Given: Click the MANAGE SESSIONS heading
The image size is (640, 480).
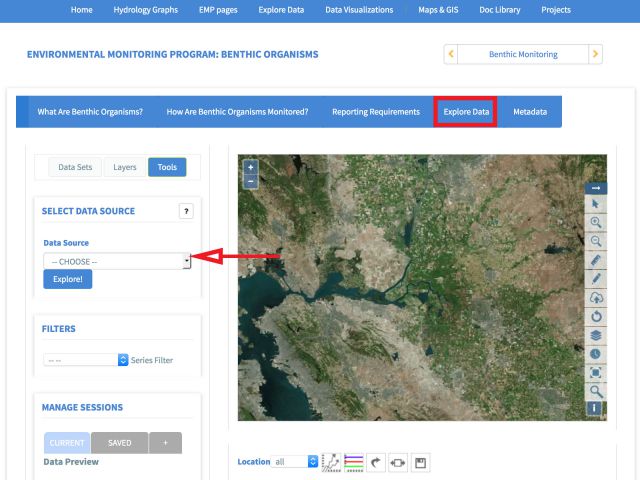Looking at the screenshot, I should (82, 407).
